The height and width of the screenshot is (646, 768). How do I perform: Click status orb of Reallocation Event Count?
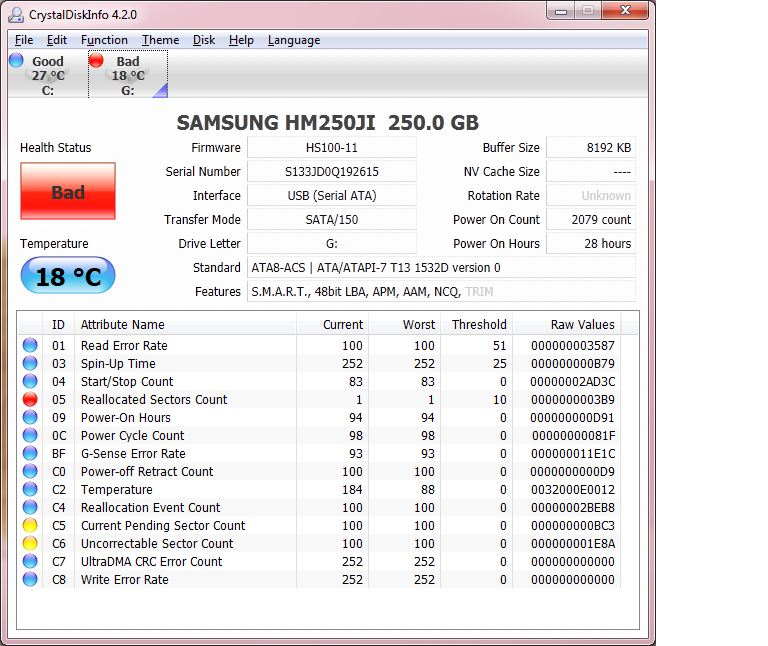click(30, 507)
